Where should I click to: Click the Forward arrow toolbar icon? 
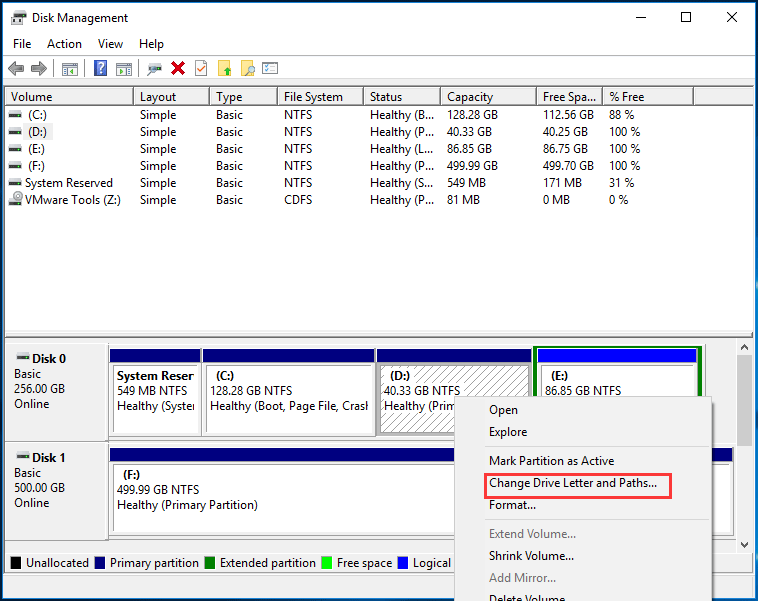click(39, 68)
